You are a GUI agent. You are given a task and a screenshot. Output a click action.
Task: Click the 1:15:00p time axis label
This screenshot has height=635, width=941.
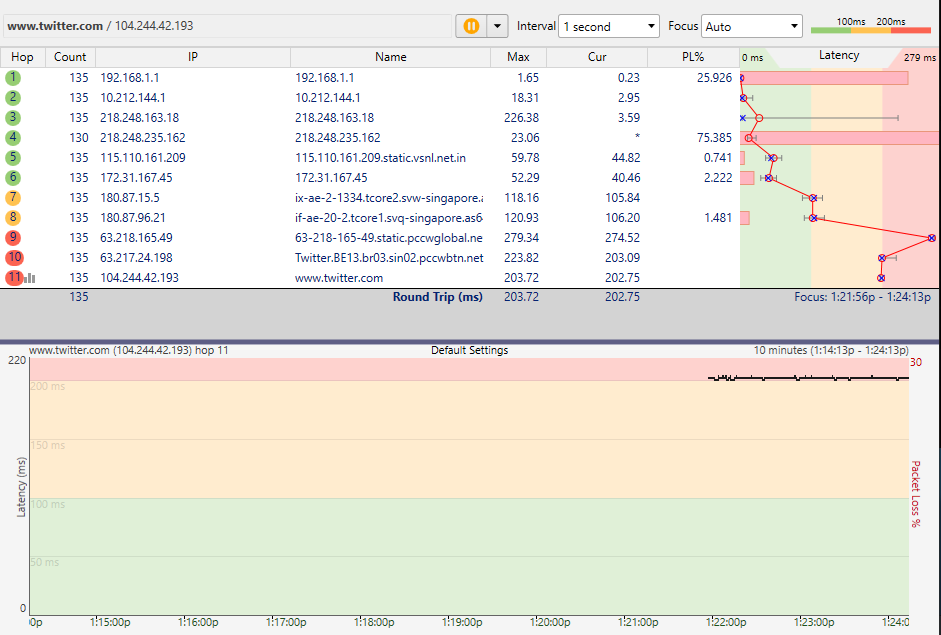tap(110, 622)
